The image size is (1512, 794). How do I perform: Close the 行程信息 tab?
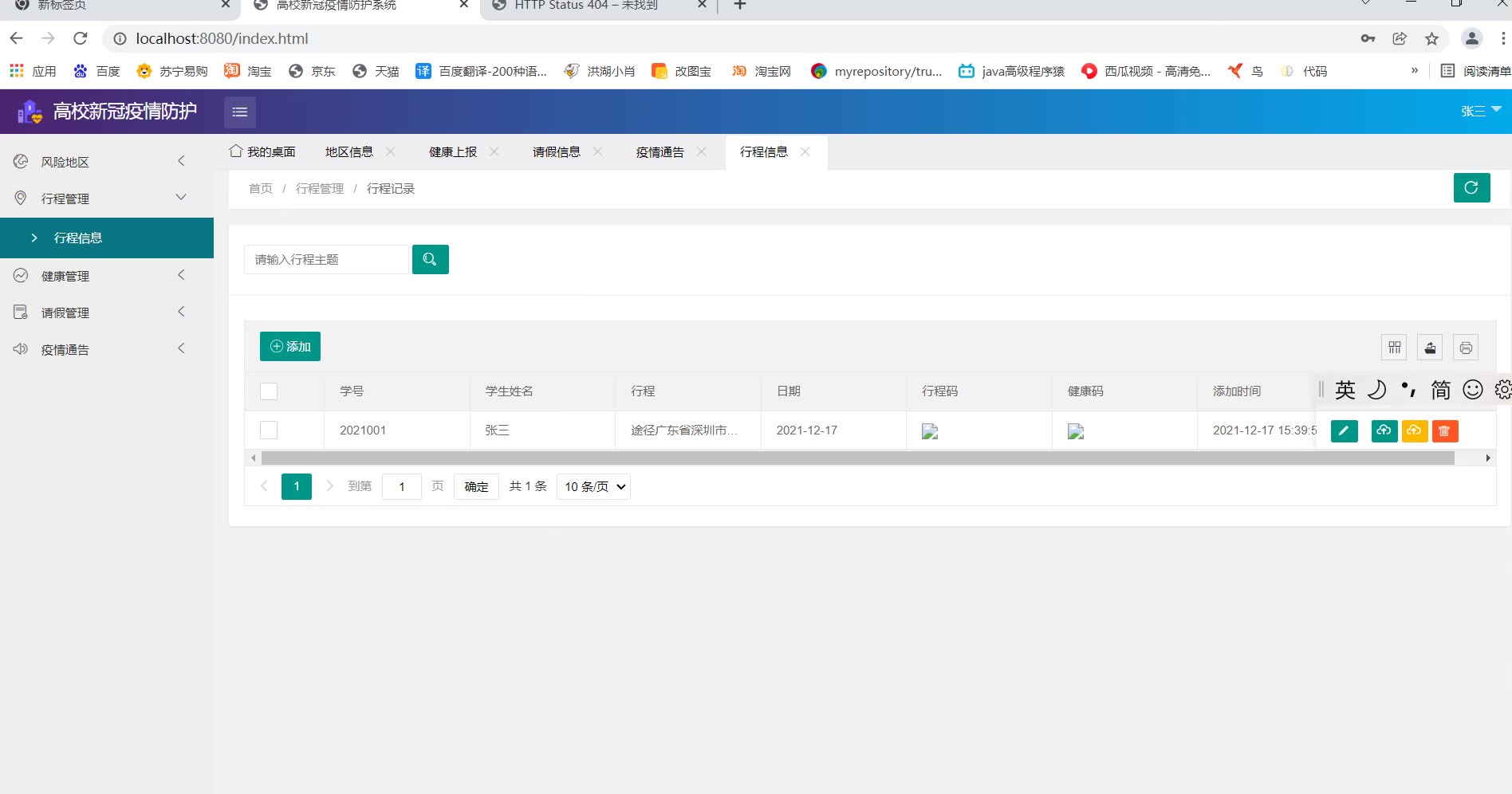coord(805,151)
